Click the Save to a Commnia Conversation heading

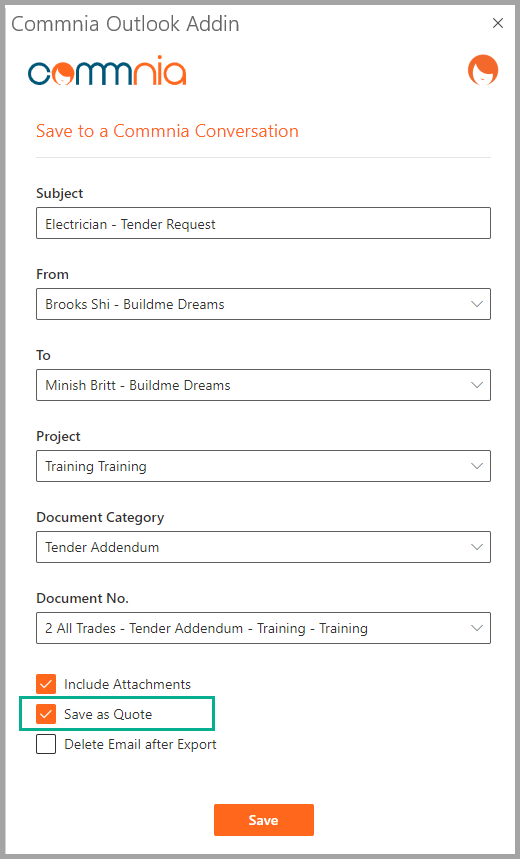coord(167,131)
